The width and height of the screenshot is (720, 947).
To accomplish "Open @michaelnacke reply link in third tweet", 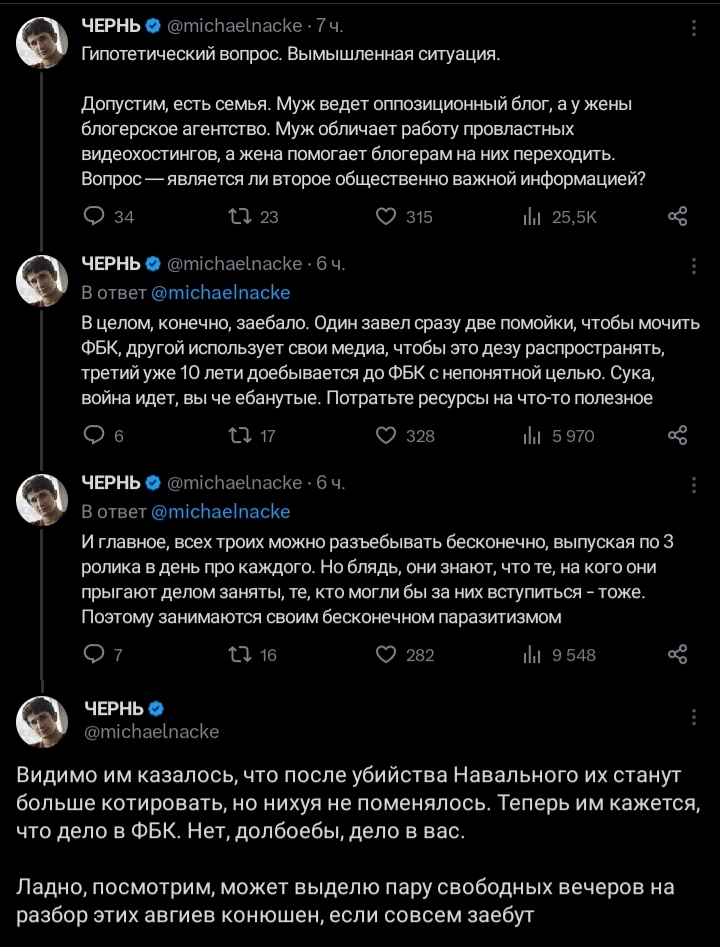I will [220, 511].
